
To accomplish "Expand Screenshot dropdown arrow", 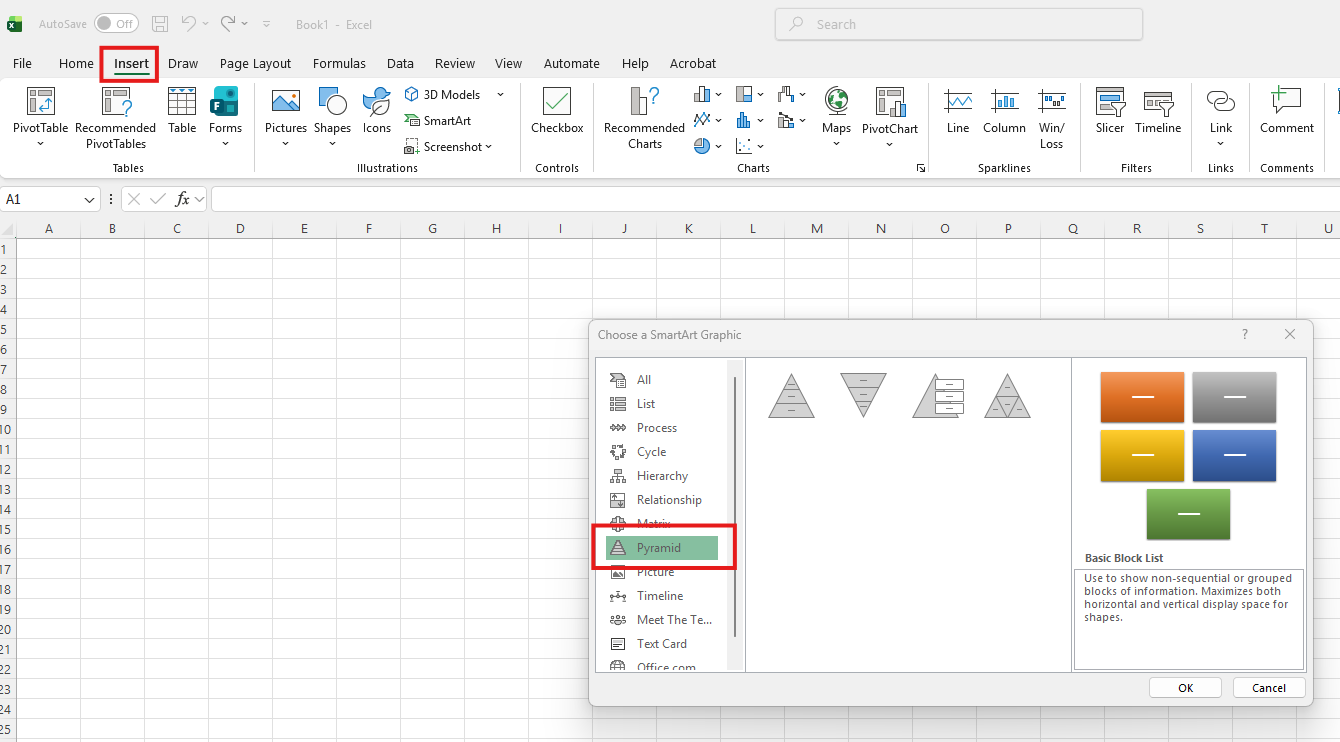I will (x=489, y=146).
